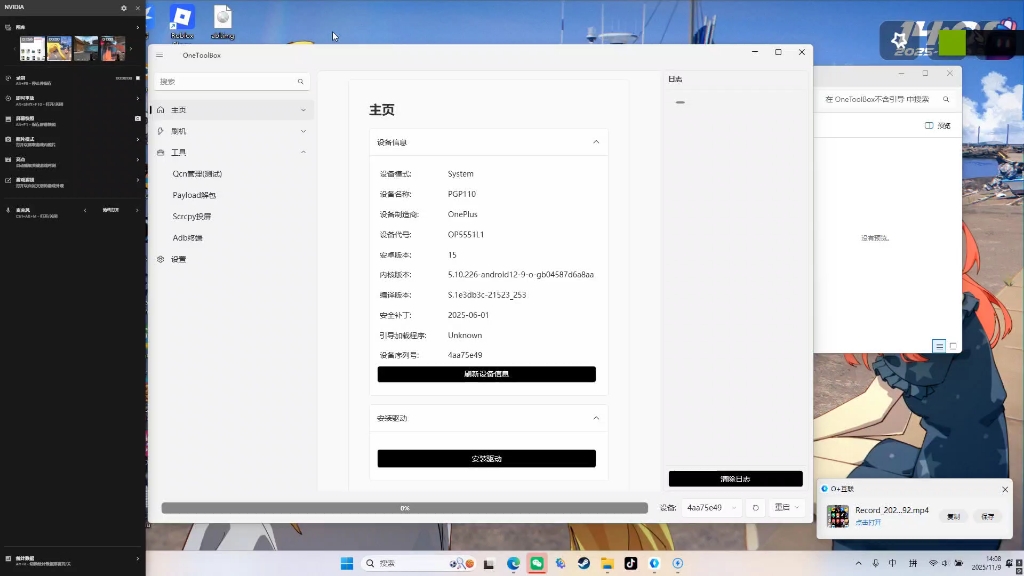Open the 刷机 flashing section in sidebar
Viewport: 1024px width, 576px height.
(232, 131)
